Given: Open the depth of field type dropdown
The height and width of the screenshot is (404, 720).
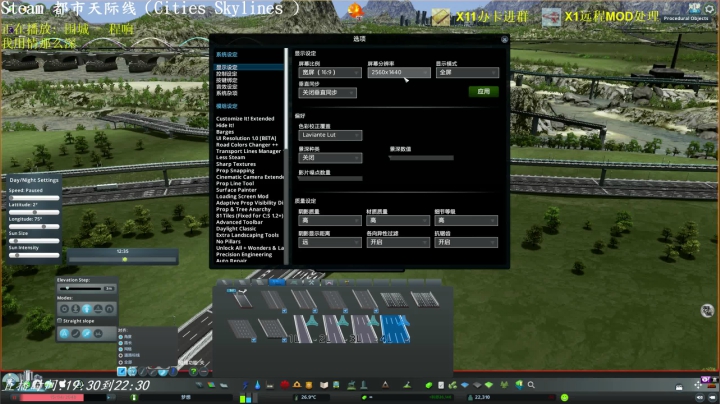Looking at the screenshot, I should (x=330, y=158).
